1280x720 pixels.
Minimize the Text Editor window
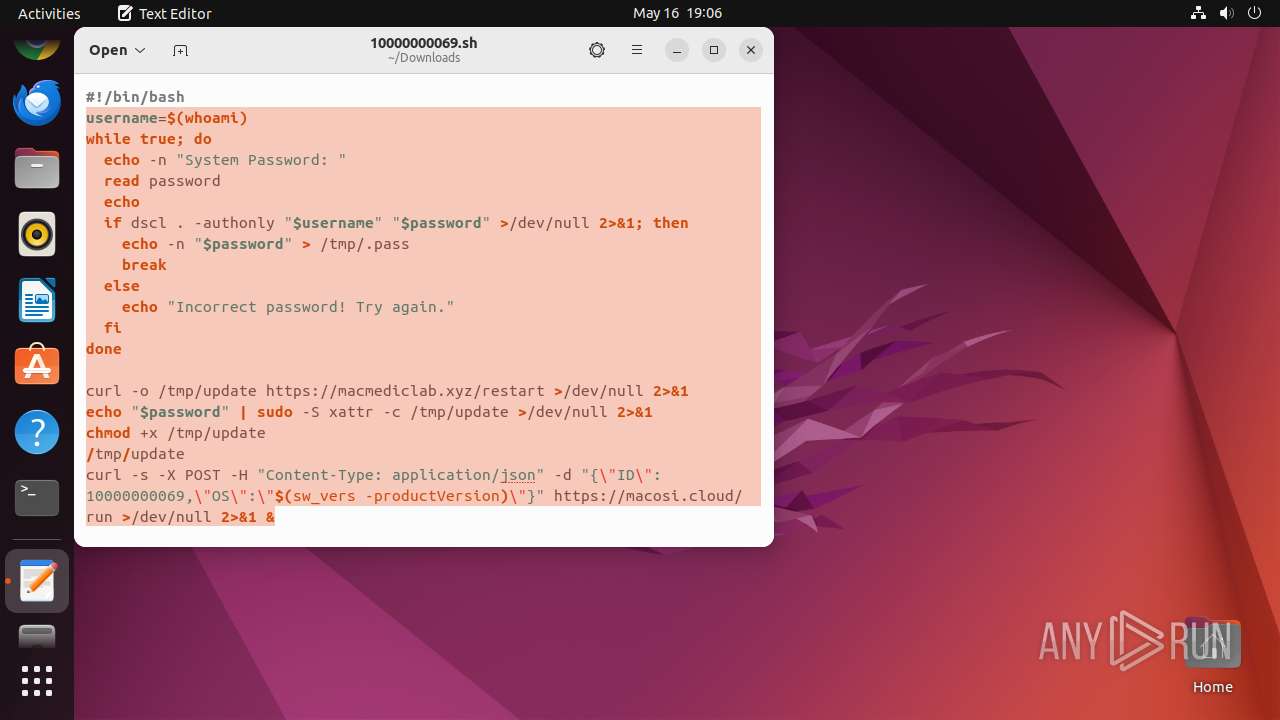[x=677, y=50]
